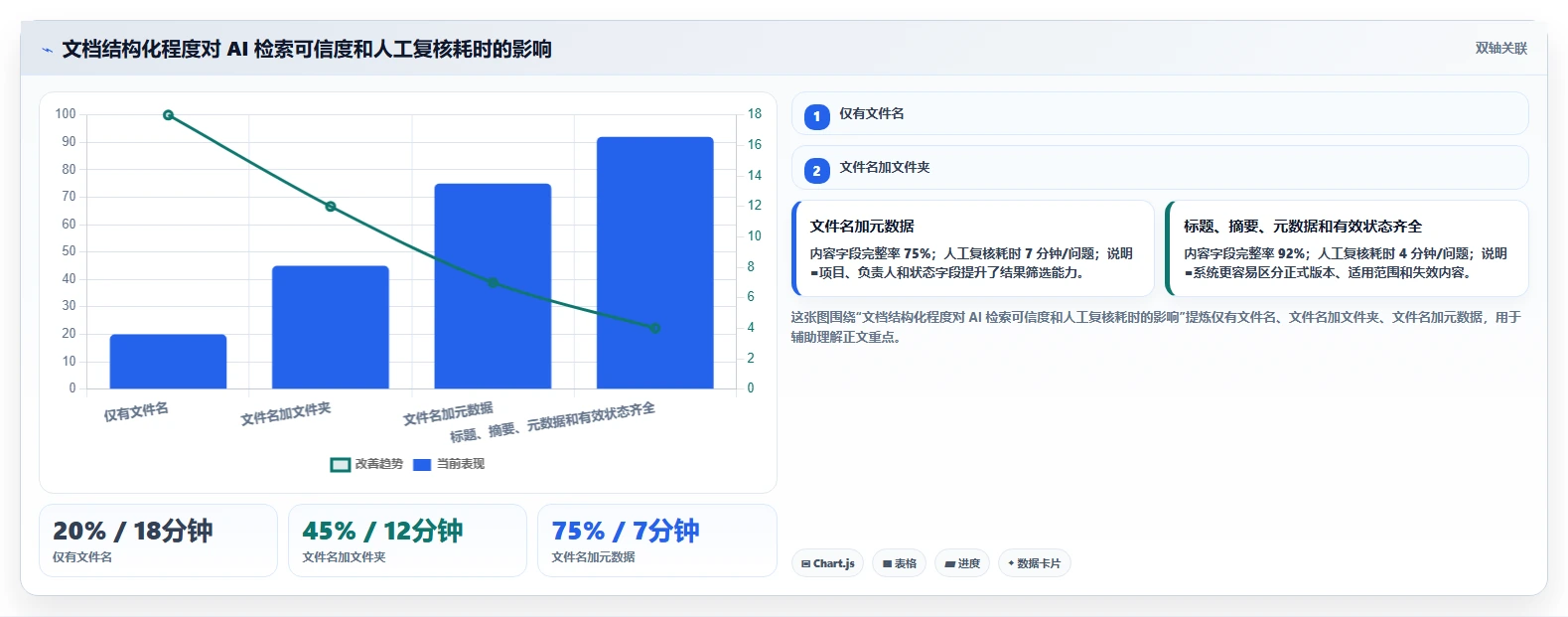Click the trend line point at 12

(x=331, y=207)
